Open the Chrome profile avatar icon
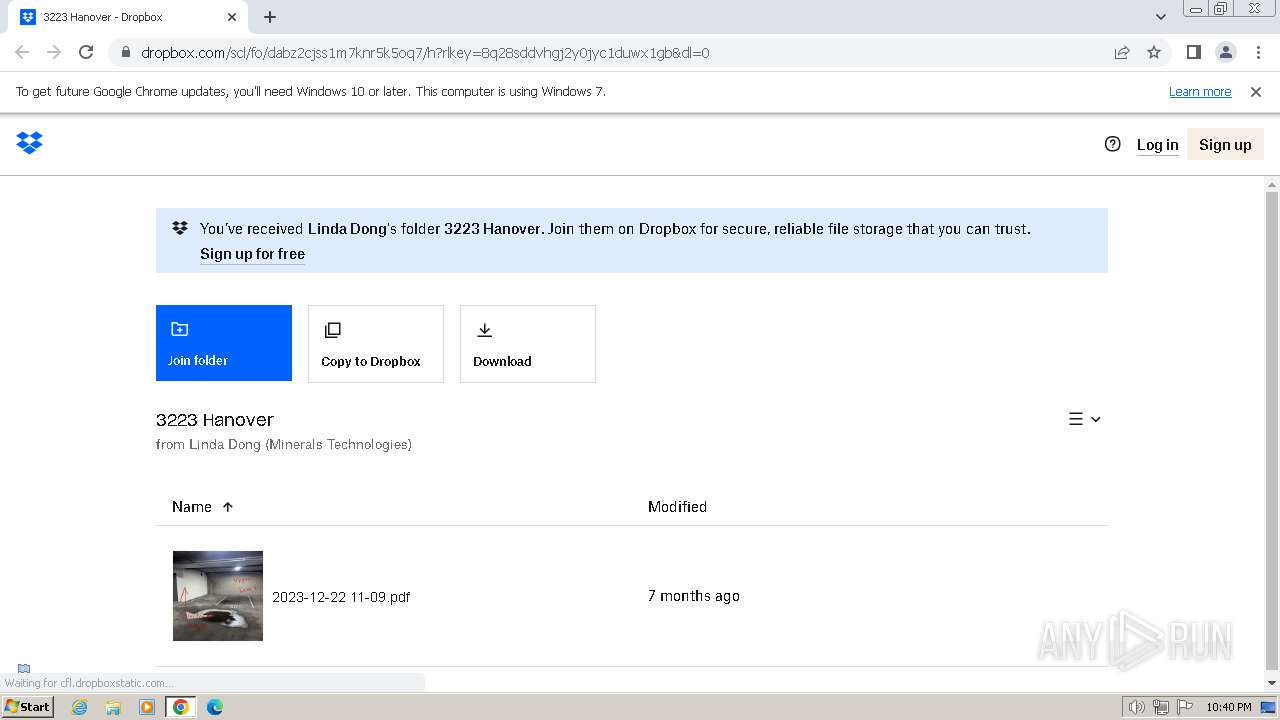Viewport: 1280px width, 720px height. (x=1225, y=52)
